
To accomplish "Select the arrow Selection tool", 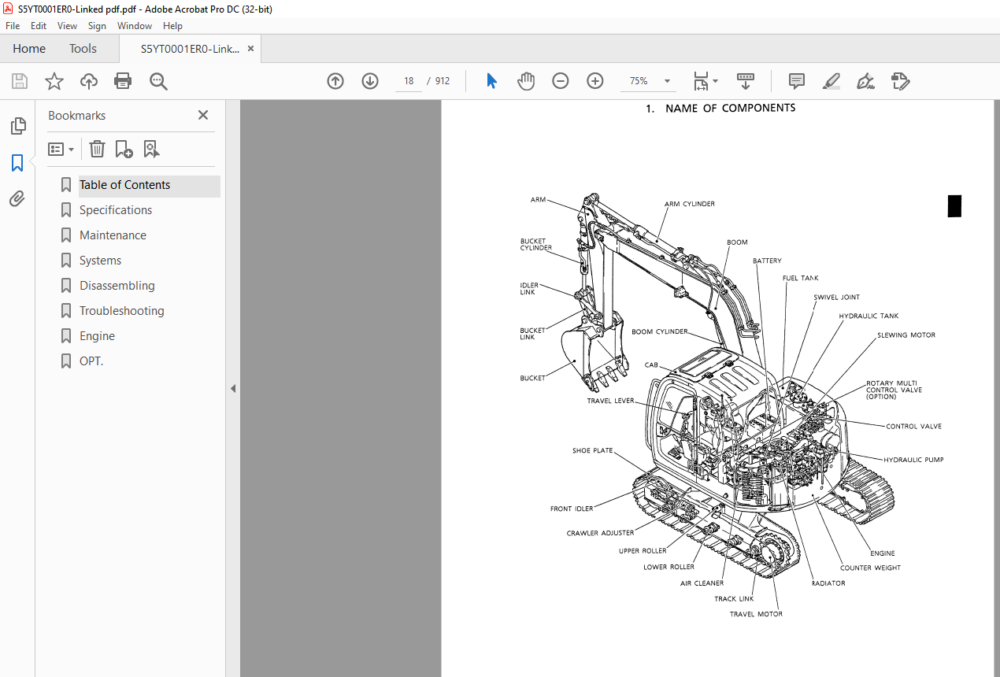I will click(x=491, y=81).
